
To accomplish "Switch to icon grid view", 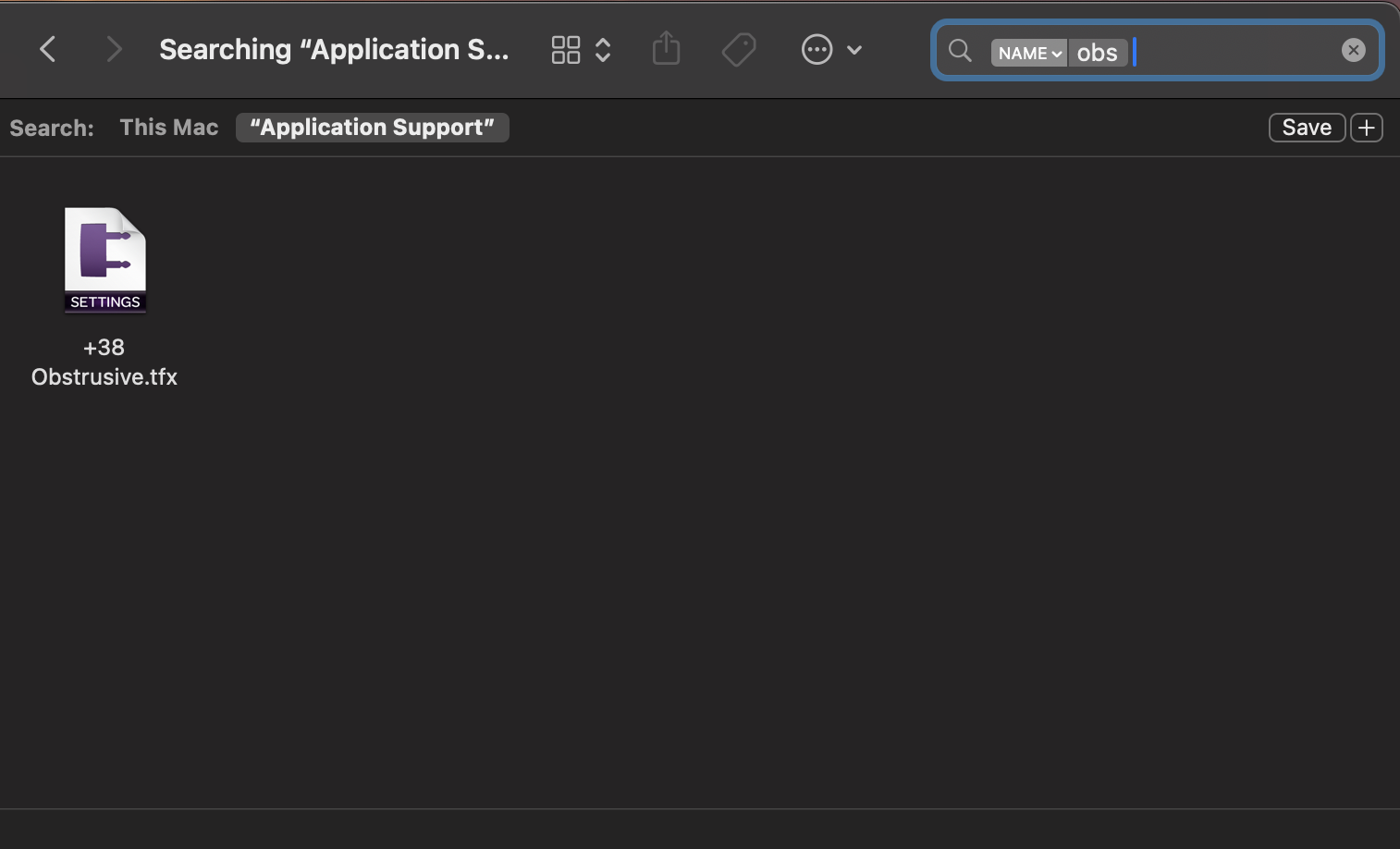I will pyautogui.click(x=565, y=50).
